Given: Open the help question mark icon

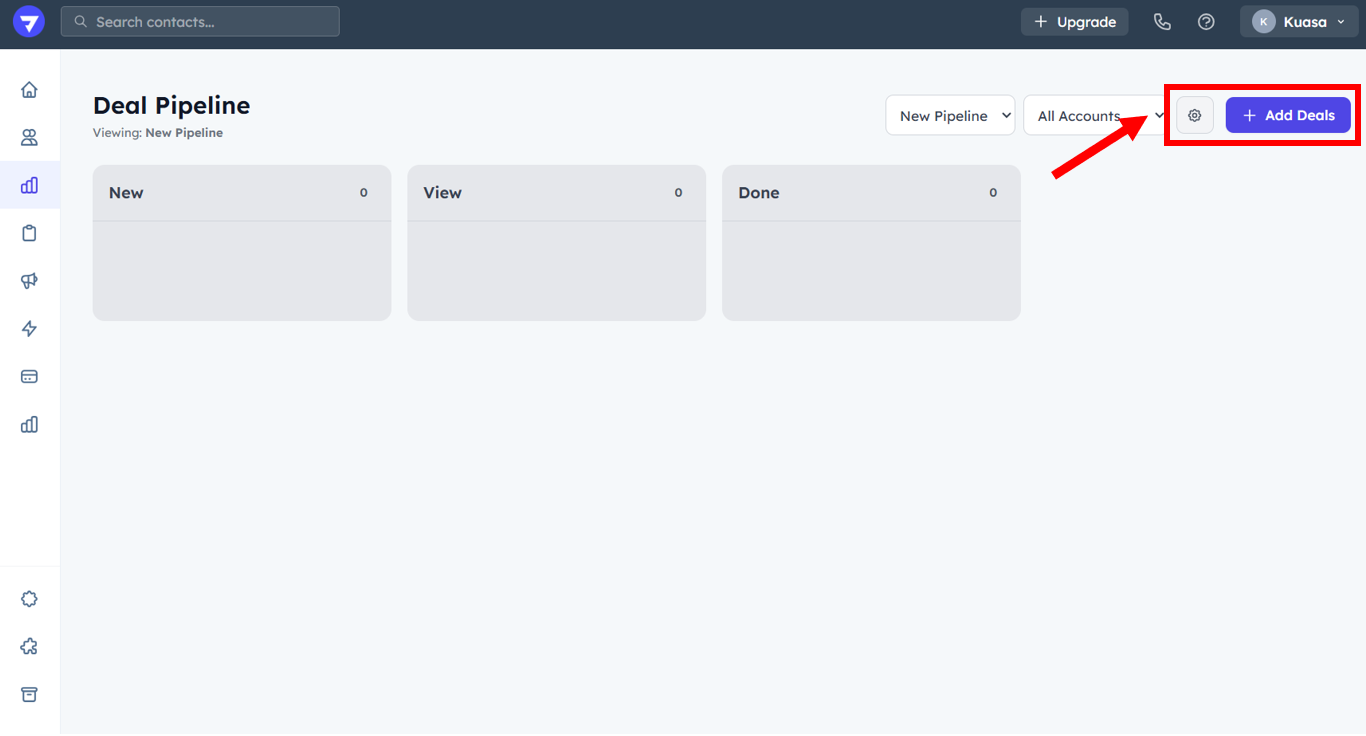Looking at the screenshot, I should tap(1206, 22).
